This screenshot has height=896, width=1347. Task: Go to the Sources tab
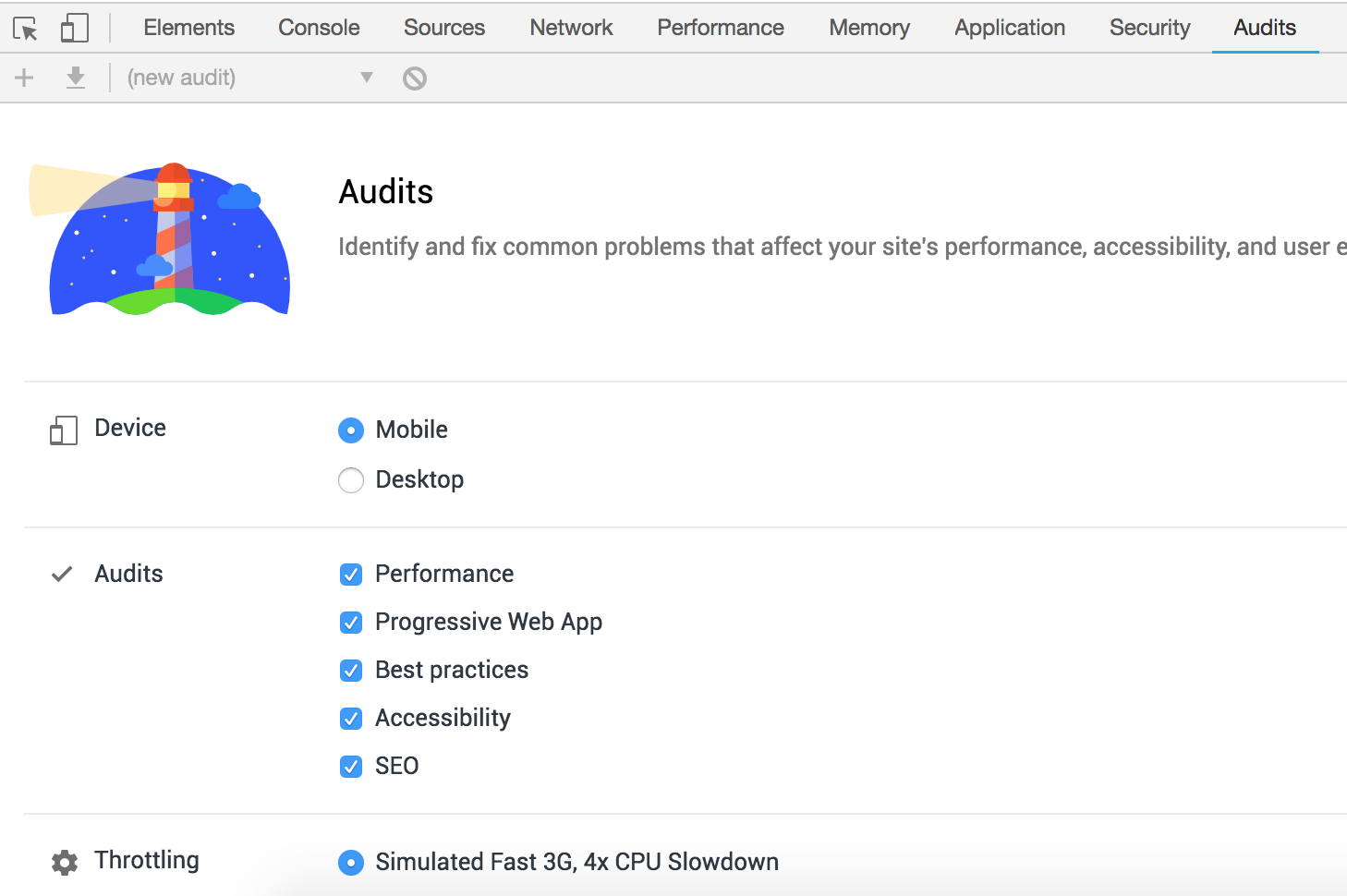[444, 28]
